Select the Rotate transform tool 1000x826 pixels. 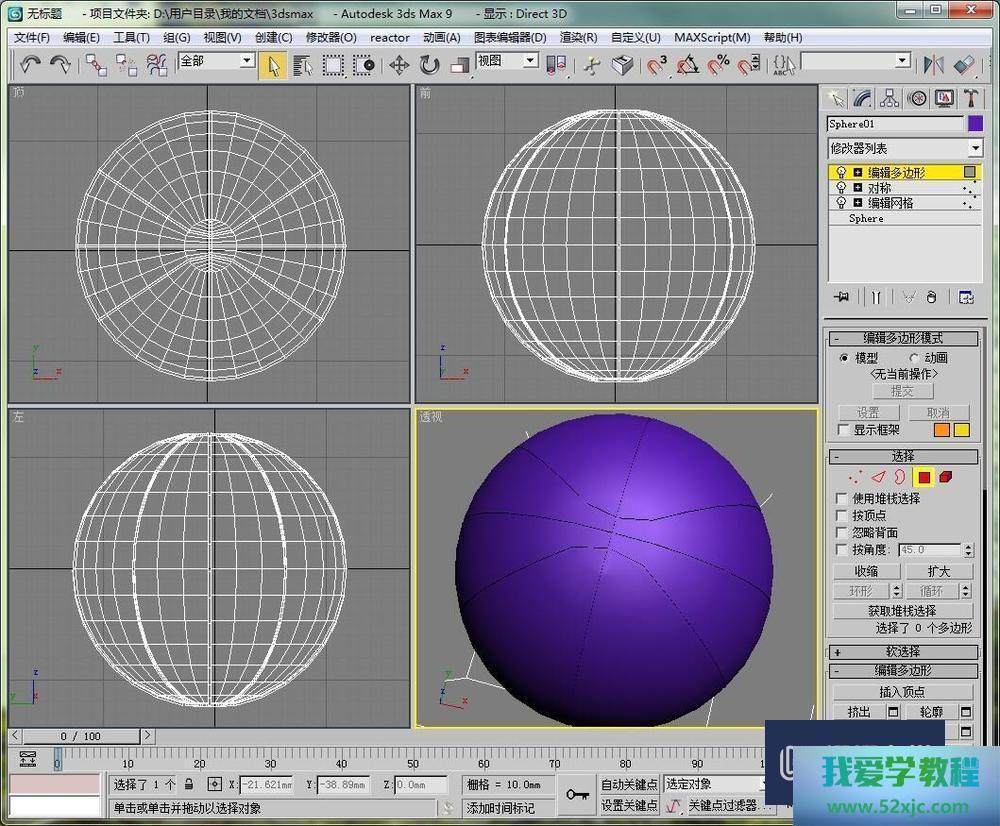tap(429, 65)
